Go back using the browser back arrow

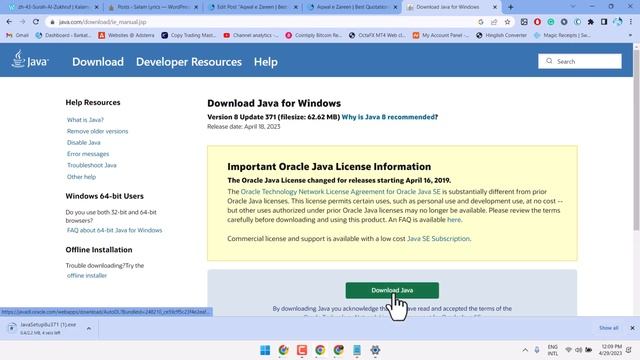tap(9, 22)
